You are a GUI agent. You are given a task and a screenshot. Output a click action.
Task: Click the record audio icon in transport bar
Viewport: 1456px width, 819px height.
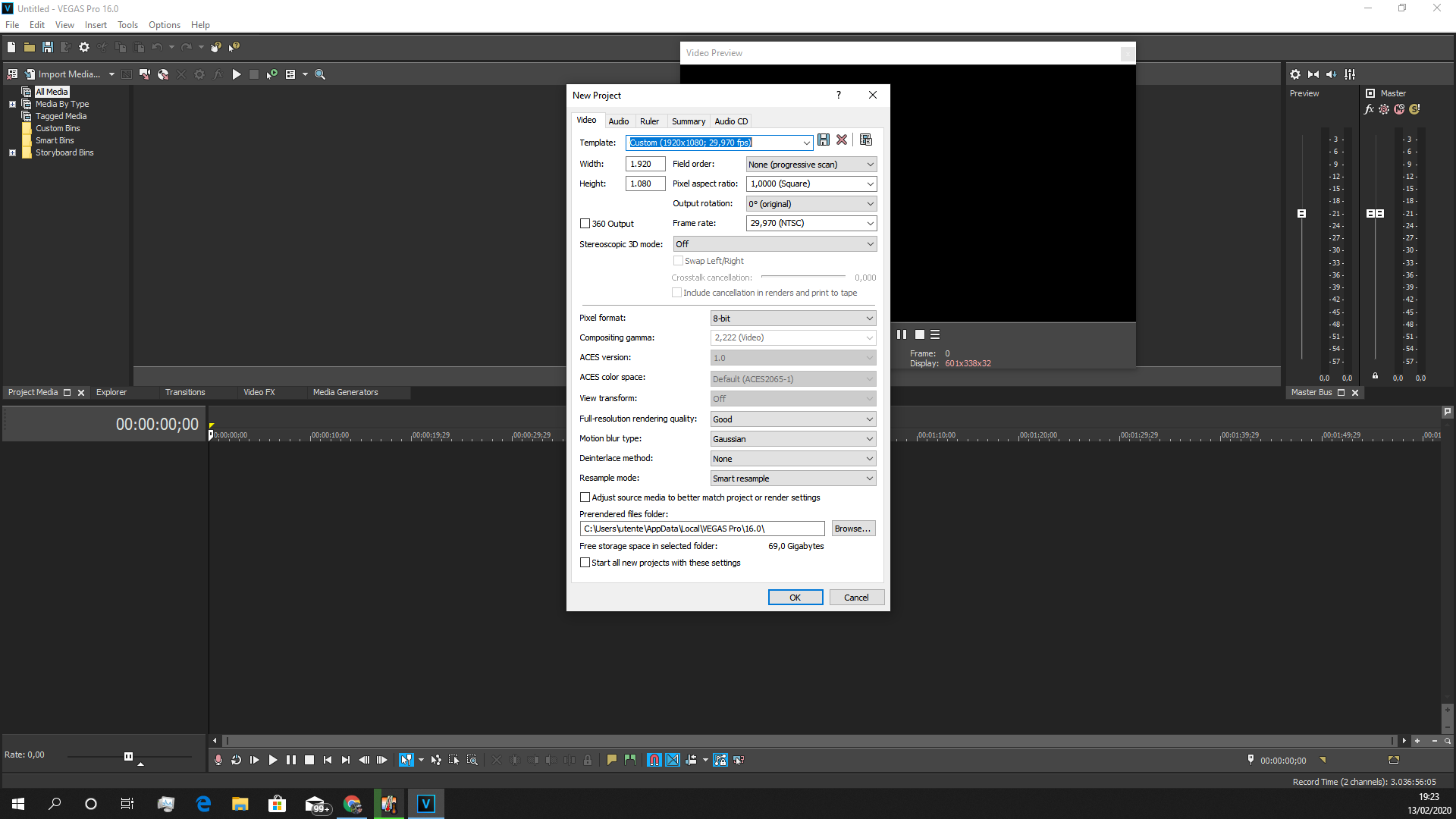218,760
